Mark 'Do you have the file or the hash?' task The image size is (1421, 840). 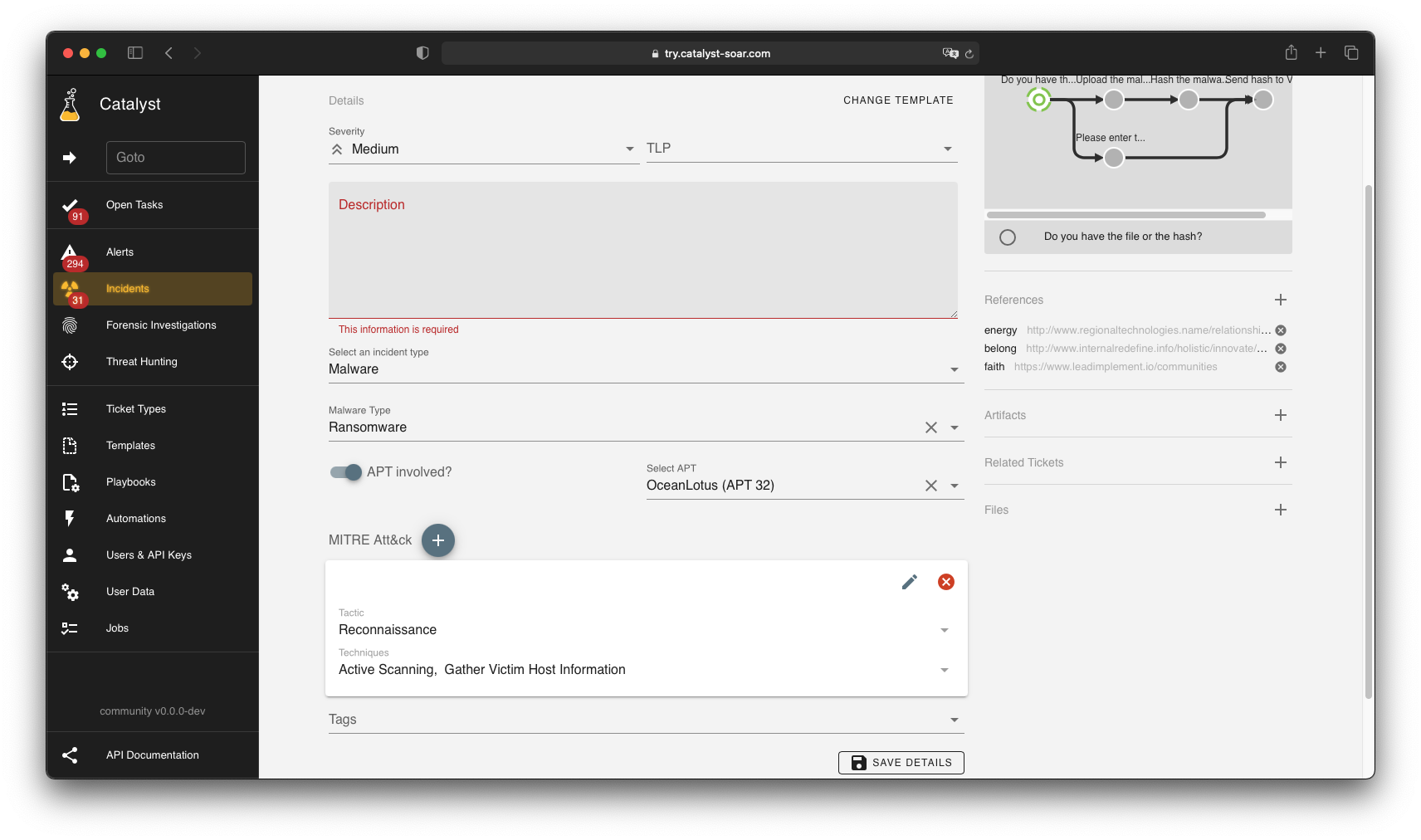[x=1008, y=237]
